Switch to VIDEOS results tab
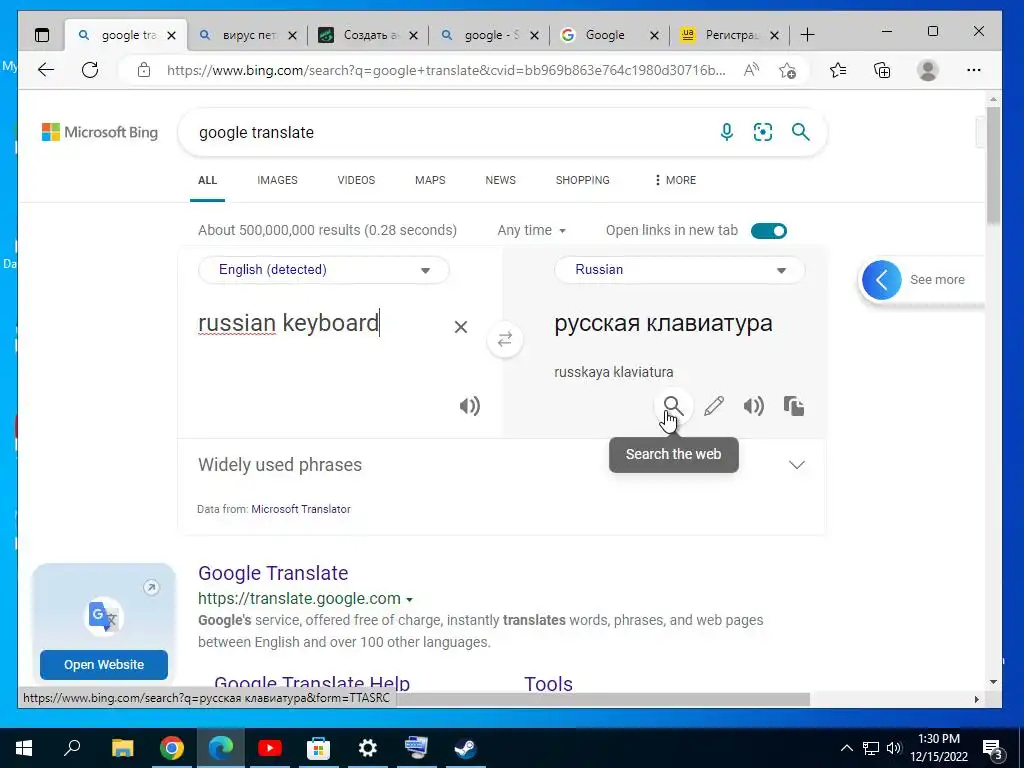This screenshot has height=768, width=1024. (356, 180)
